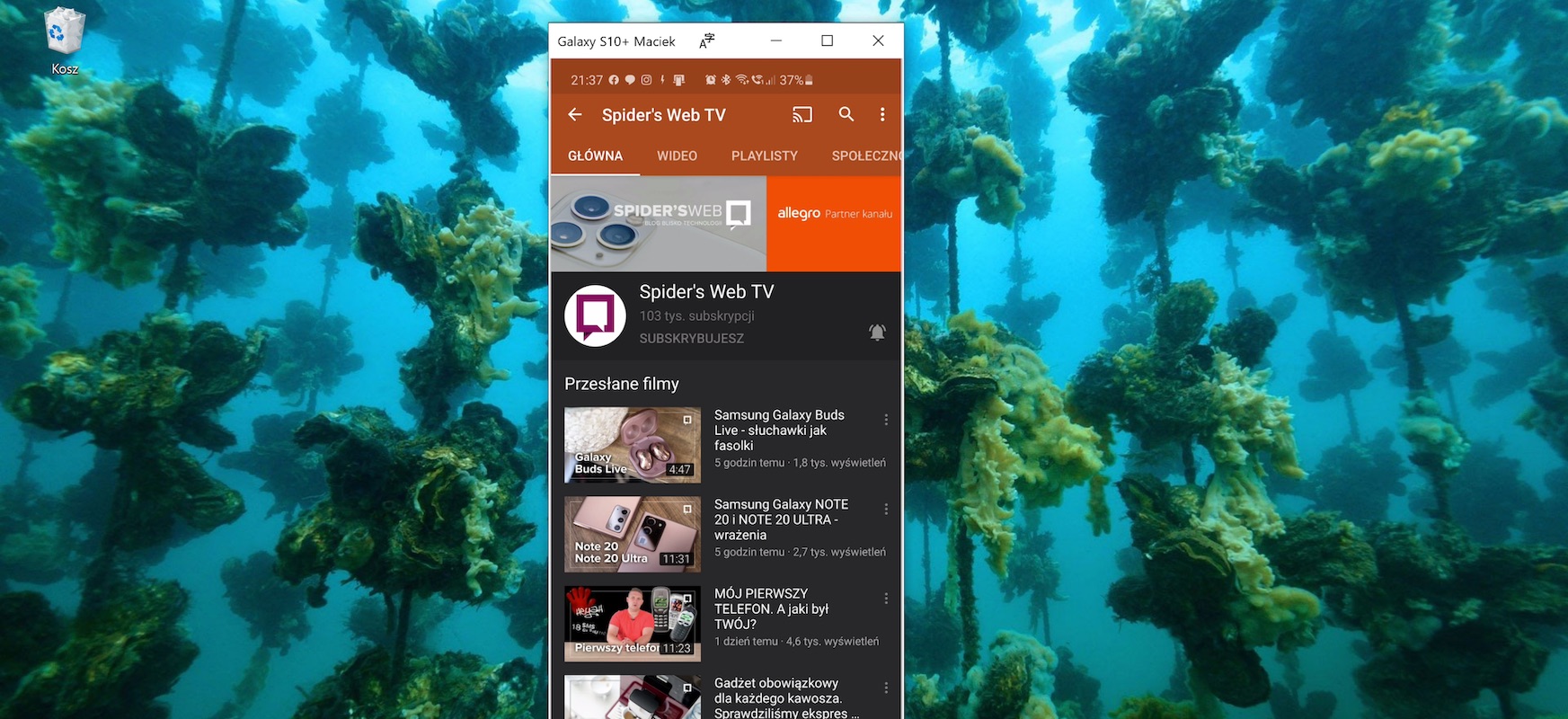Image resolution: width=1568 pixels, height=719 pixels.
Task: Minimize the Galaxy S10+ Maciek window
Action: pos(776,40)
